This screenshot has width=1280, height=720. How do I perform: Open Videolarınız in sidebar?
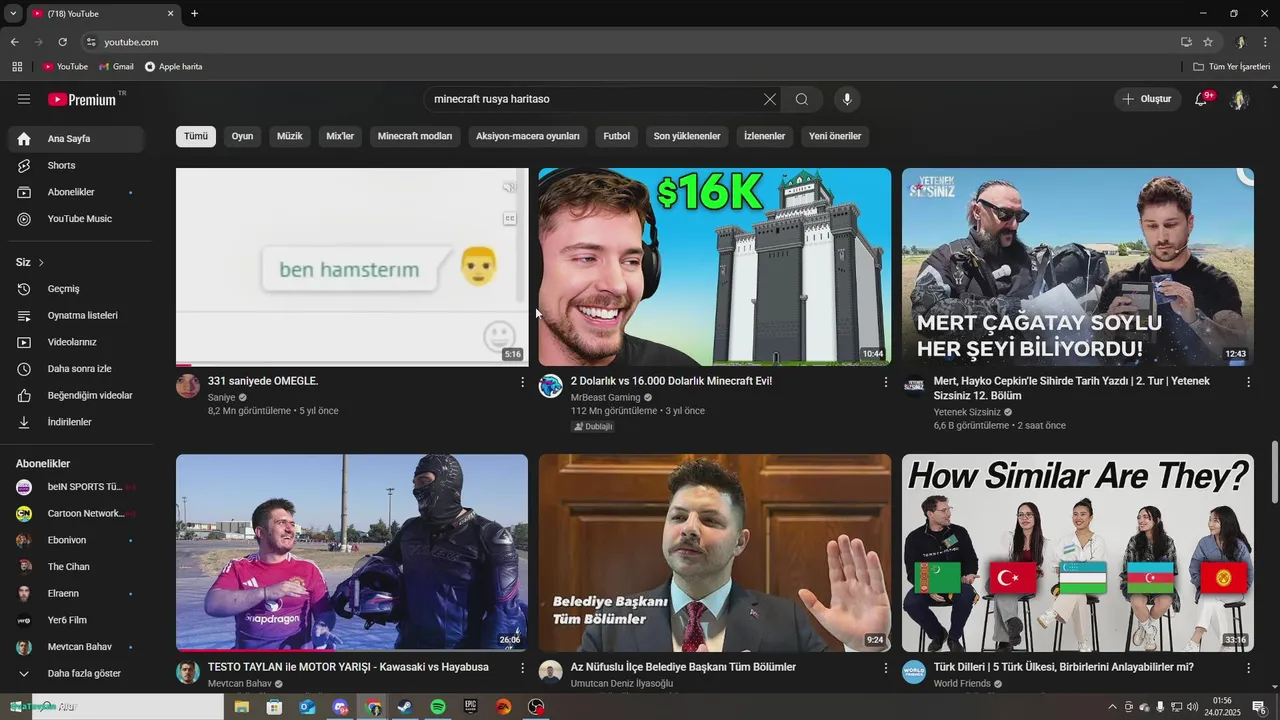pos(77,342)
